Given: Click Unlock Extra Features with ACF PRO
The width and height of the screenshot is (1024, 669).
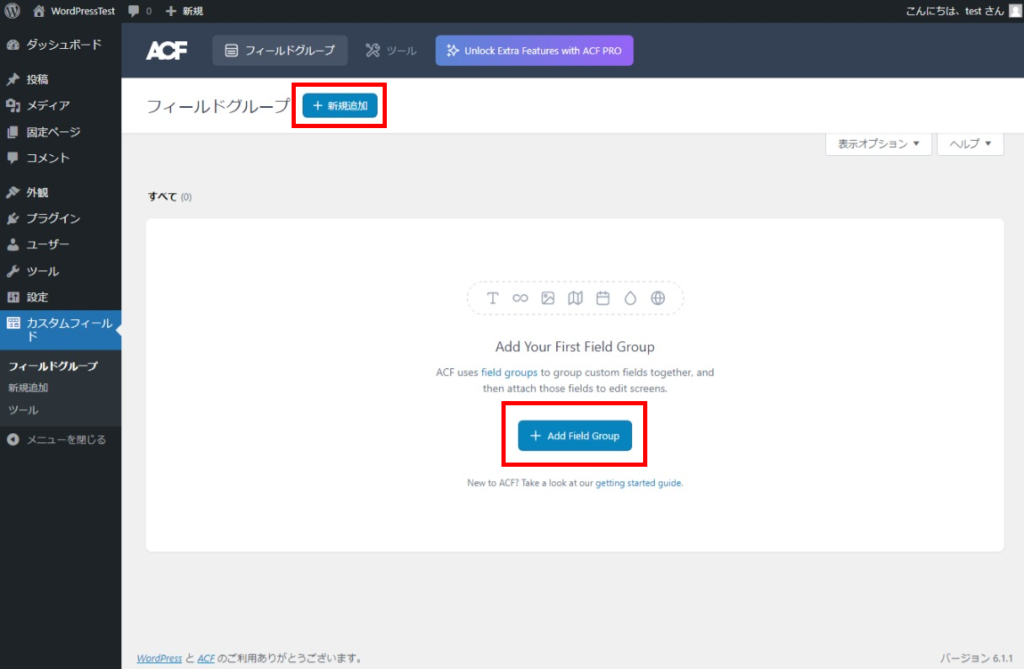Looking at the screenshot, I should [534, 49].
